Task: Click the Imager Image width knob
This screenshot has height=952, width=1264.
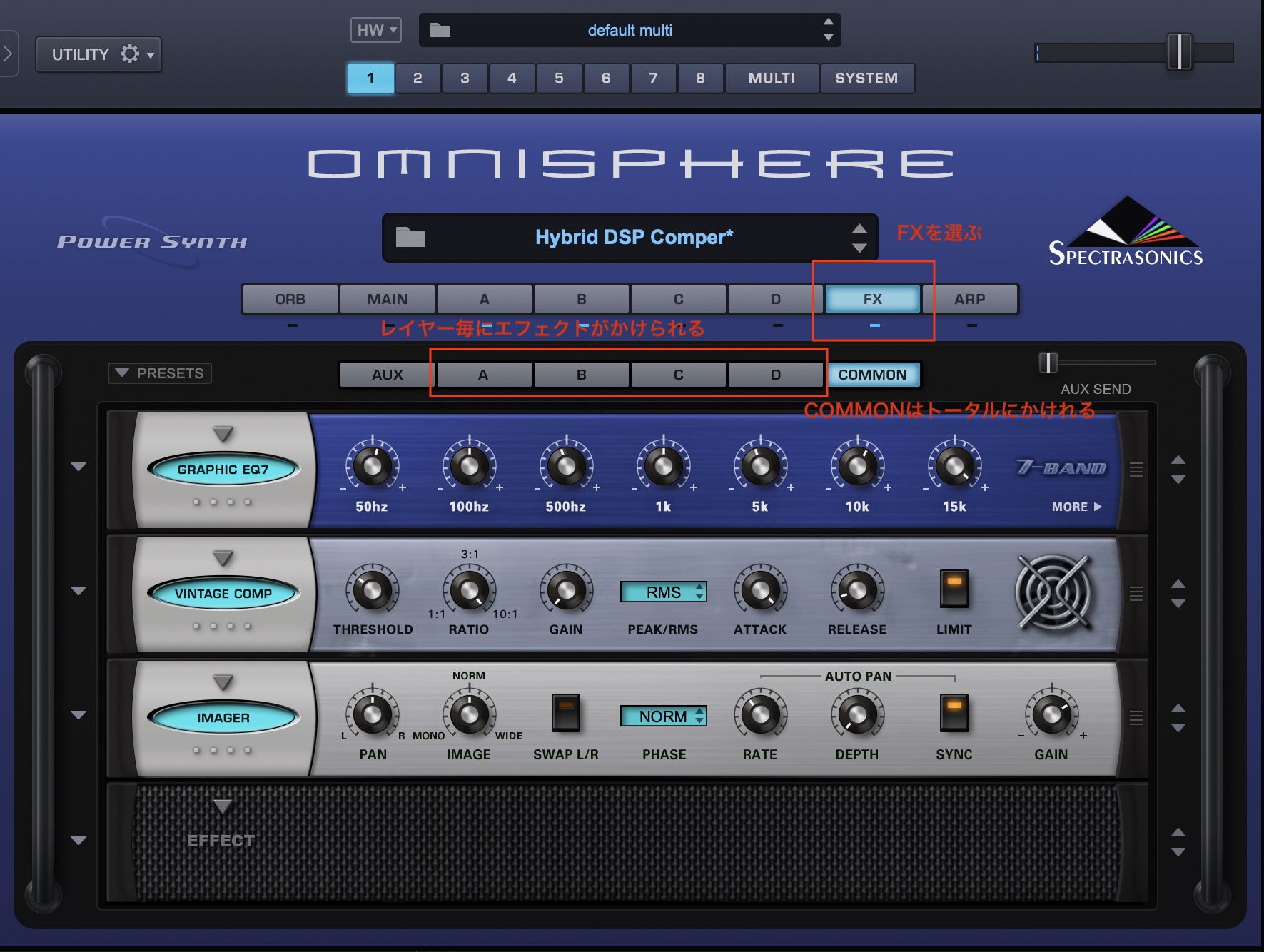Action: [469, 714]
